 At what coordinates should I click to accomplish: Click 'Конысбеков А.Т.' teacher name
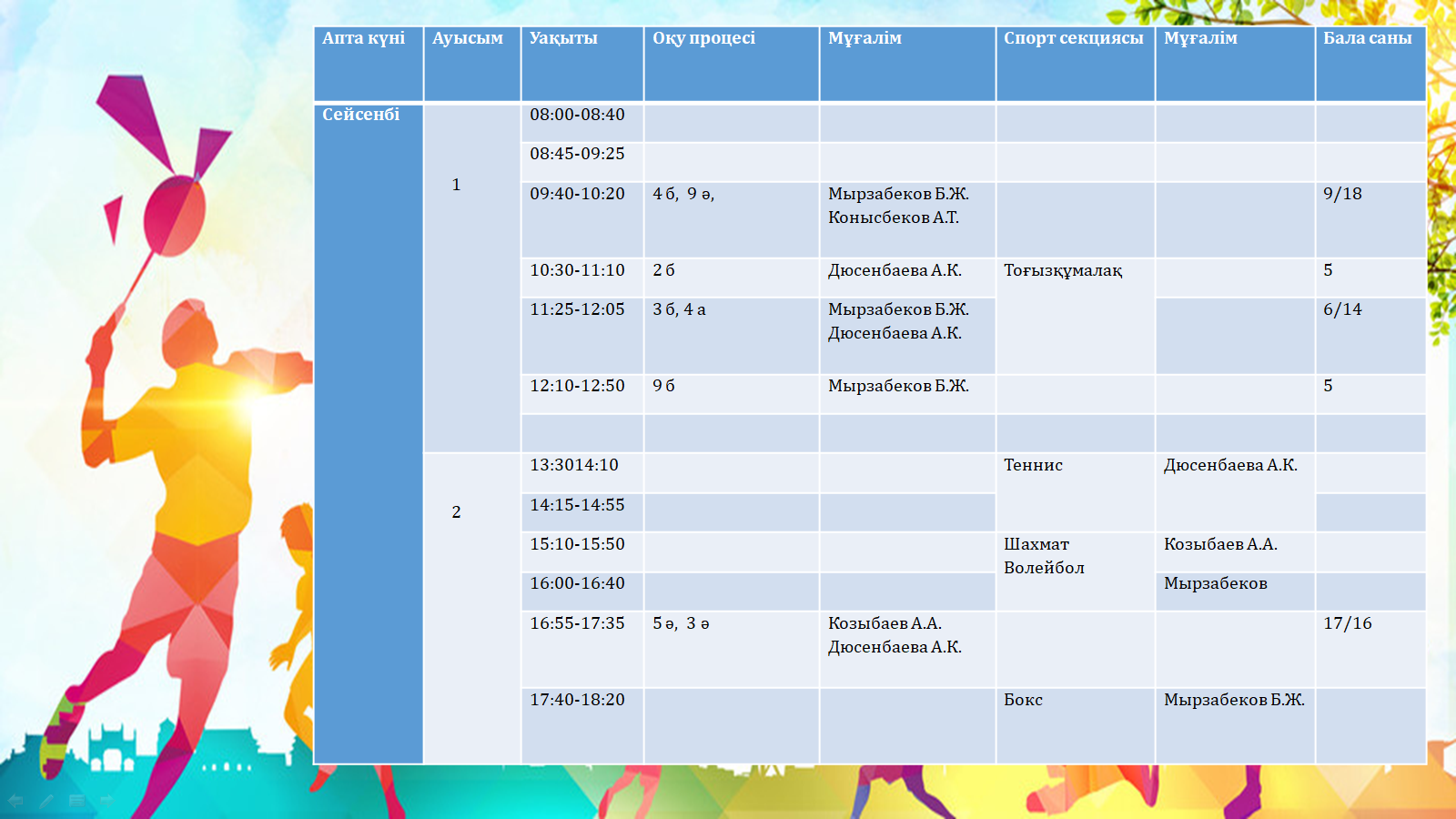(x=894, y=217)
